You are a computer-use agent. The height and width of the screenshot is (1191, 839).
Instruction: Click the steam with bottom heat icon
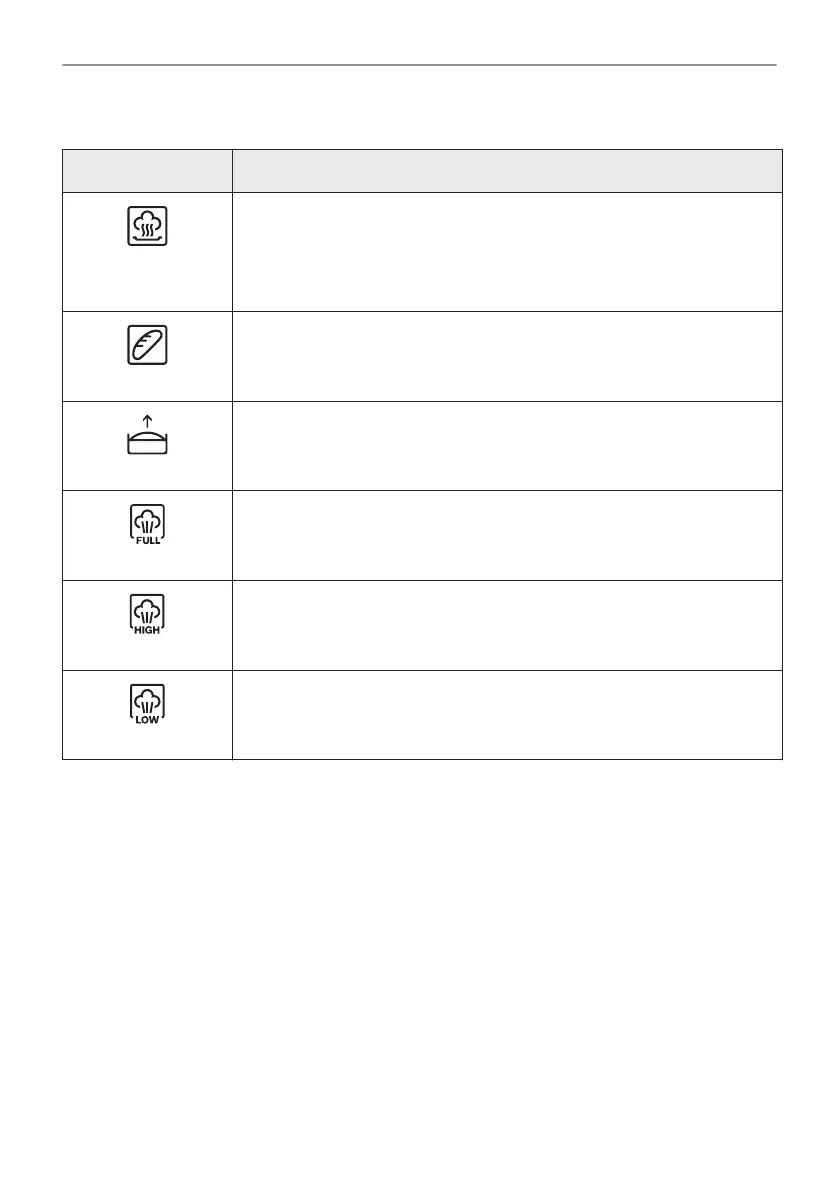pyautogui.click(x=147, y=226)
